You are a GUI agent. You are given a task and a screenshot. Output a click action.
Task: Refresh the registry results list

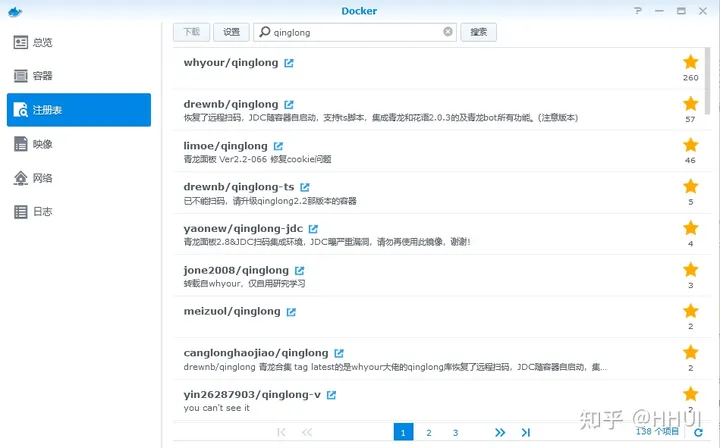tap(698, 432)
